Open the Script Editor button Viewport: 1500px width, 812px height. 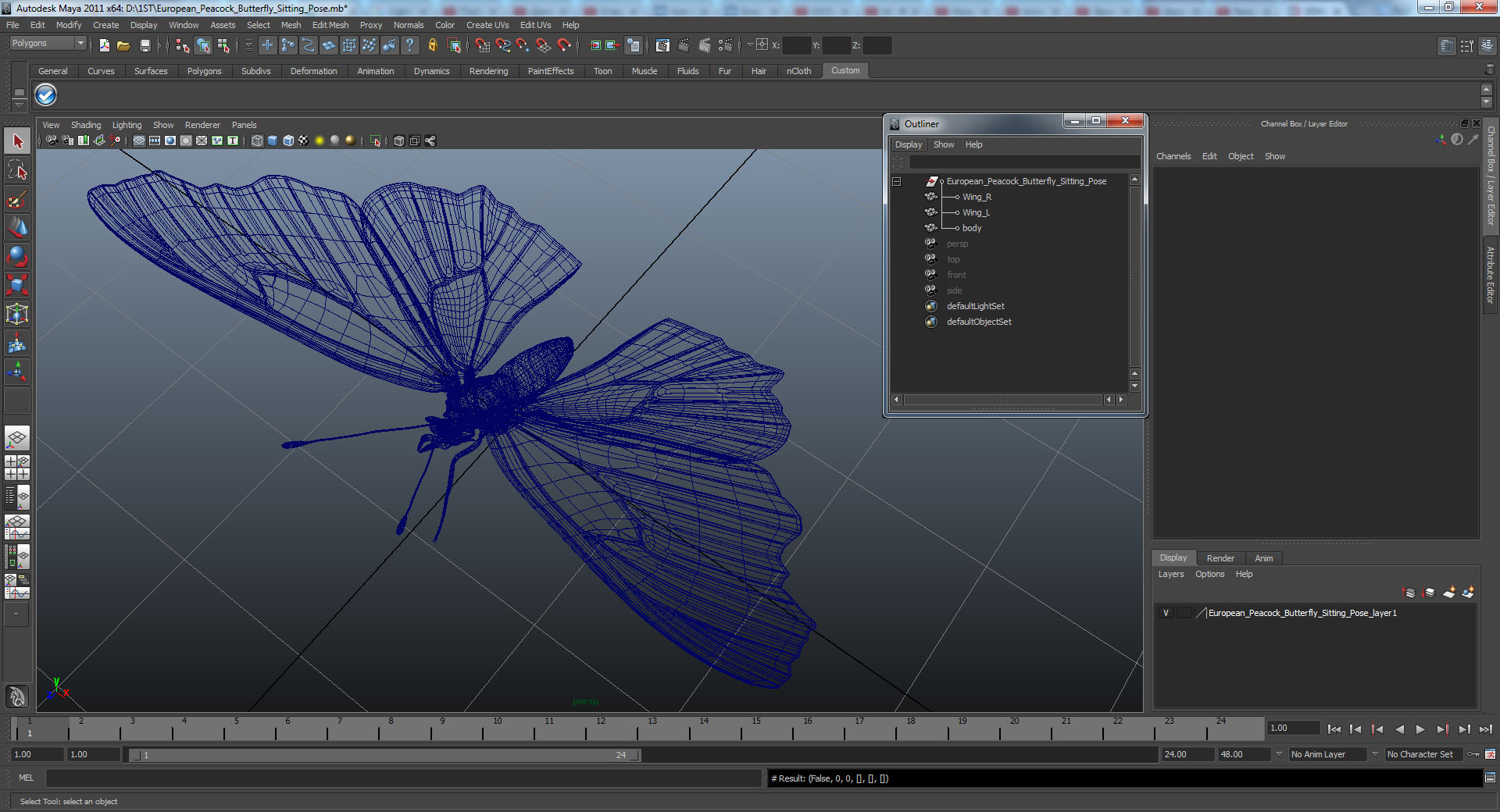click(x=1490, y=778)
